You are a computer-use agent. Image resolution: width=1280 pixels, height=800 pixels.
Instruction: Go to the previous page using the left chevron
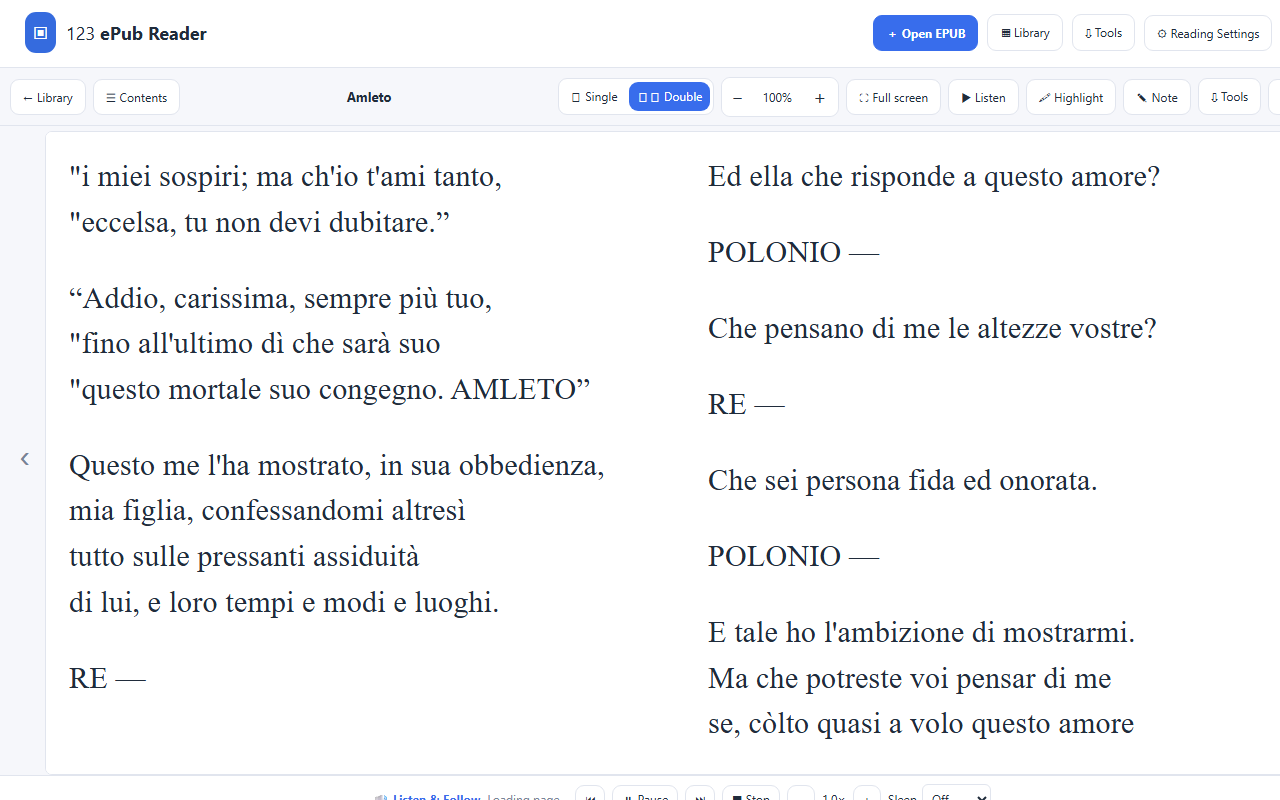click(x=25, y=458)
